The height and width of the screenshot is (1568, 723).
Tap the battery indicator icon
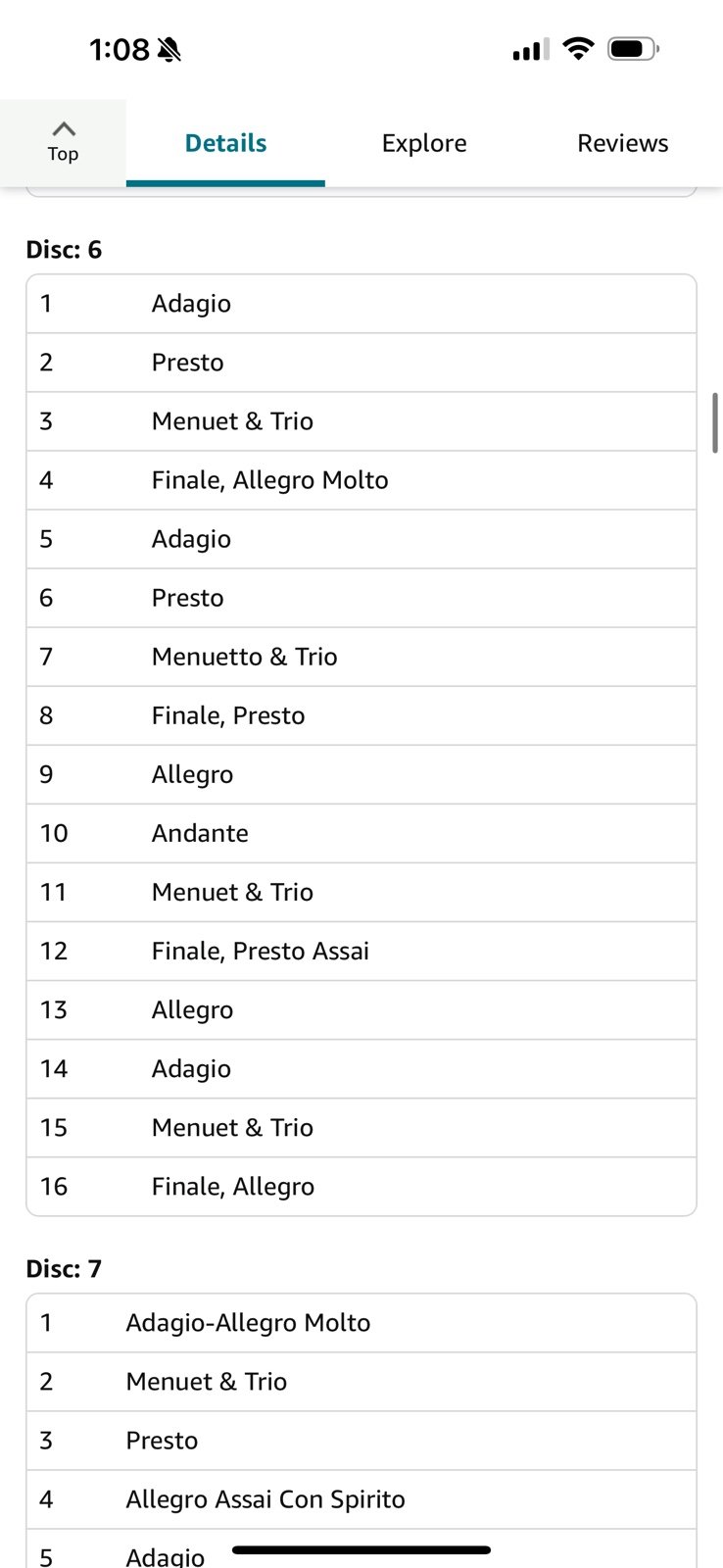tap(633, 48)
